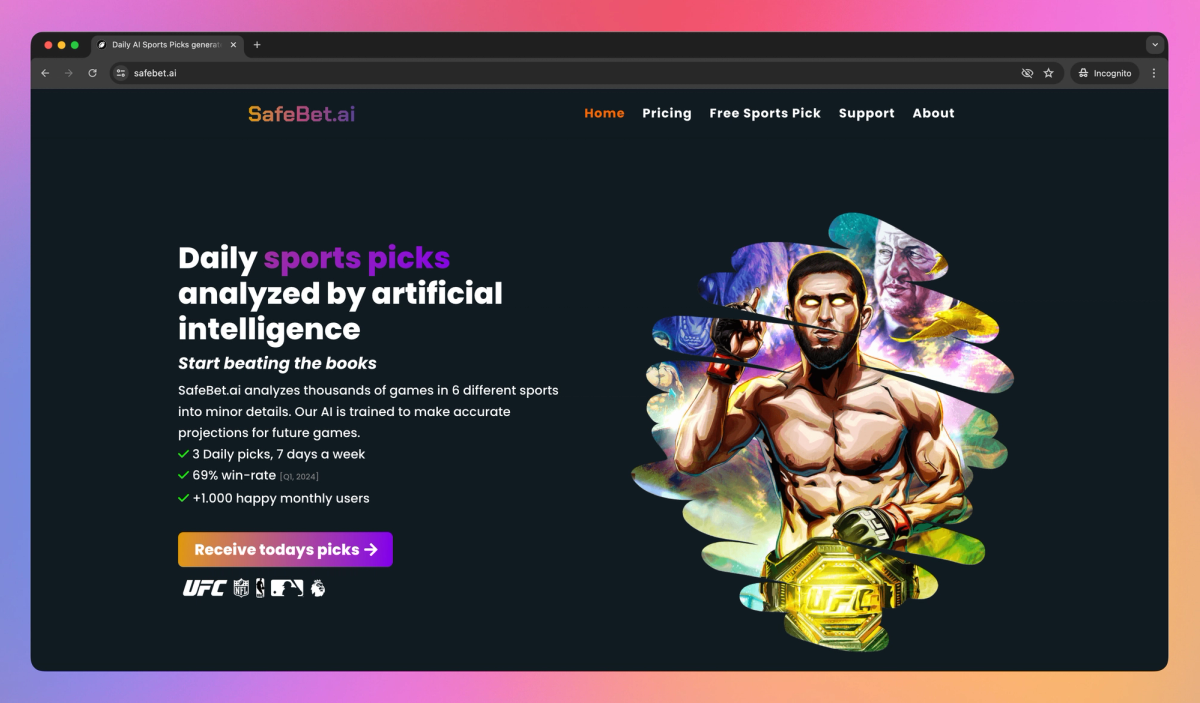Click the NBA logo icon
Viewport: 1200px width, 703px height.
coord(260,588)
